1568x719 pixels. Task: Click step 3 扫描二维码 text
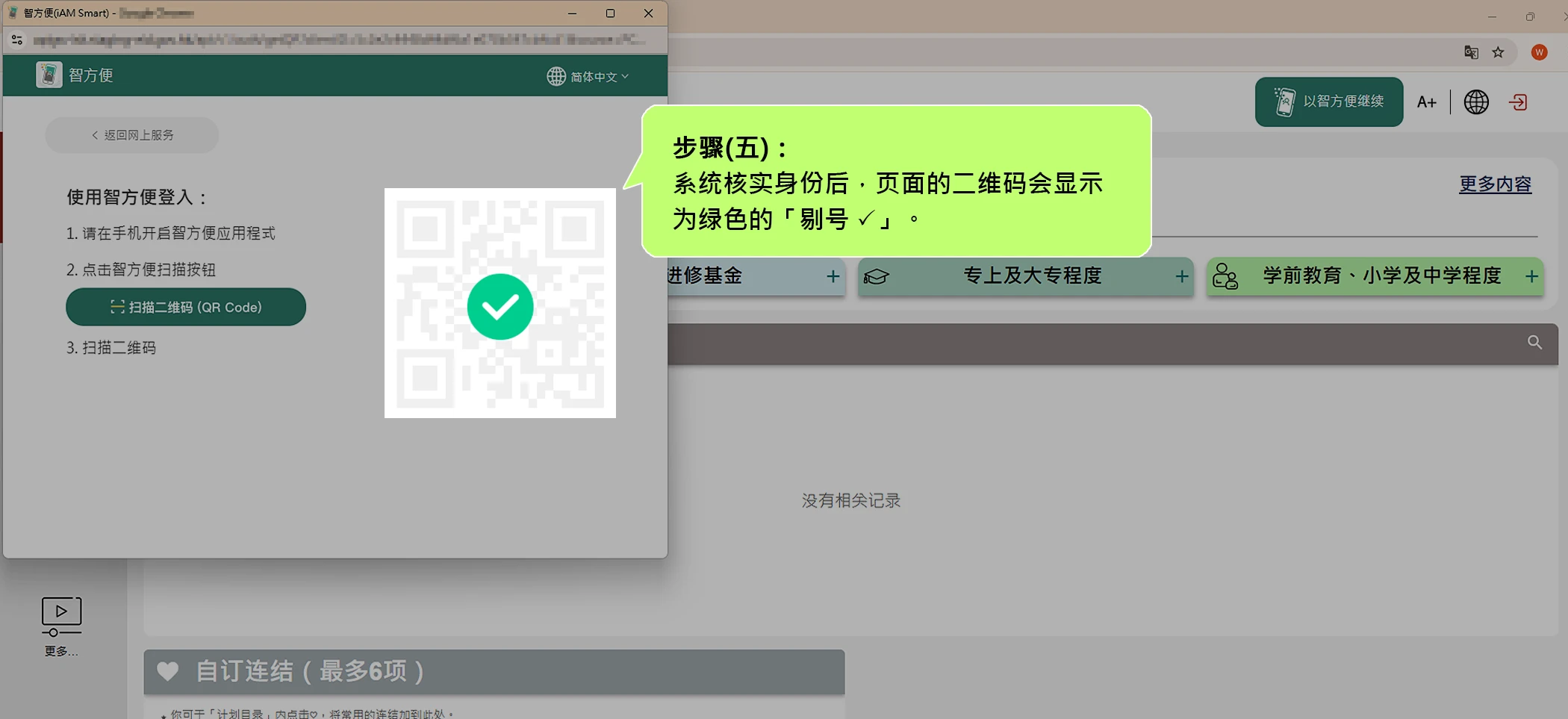click(111, 348)
